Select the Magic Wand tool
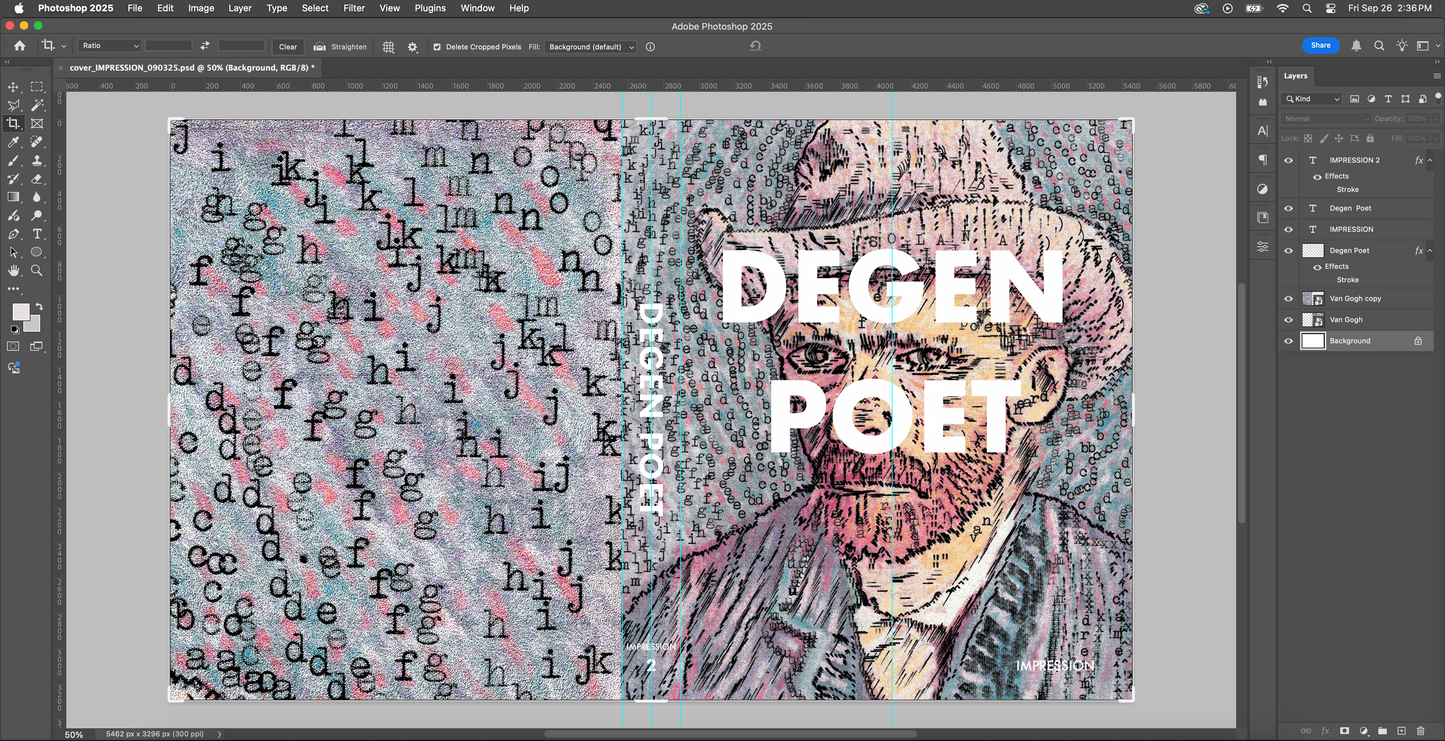Screen dimensions: 1445x741 click(37, 105)
